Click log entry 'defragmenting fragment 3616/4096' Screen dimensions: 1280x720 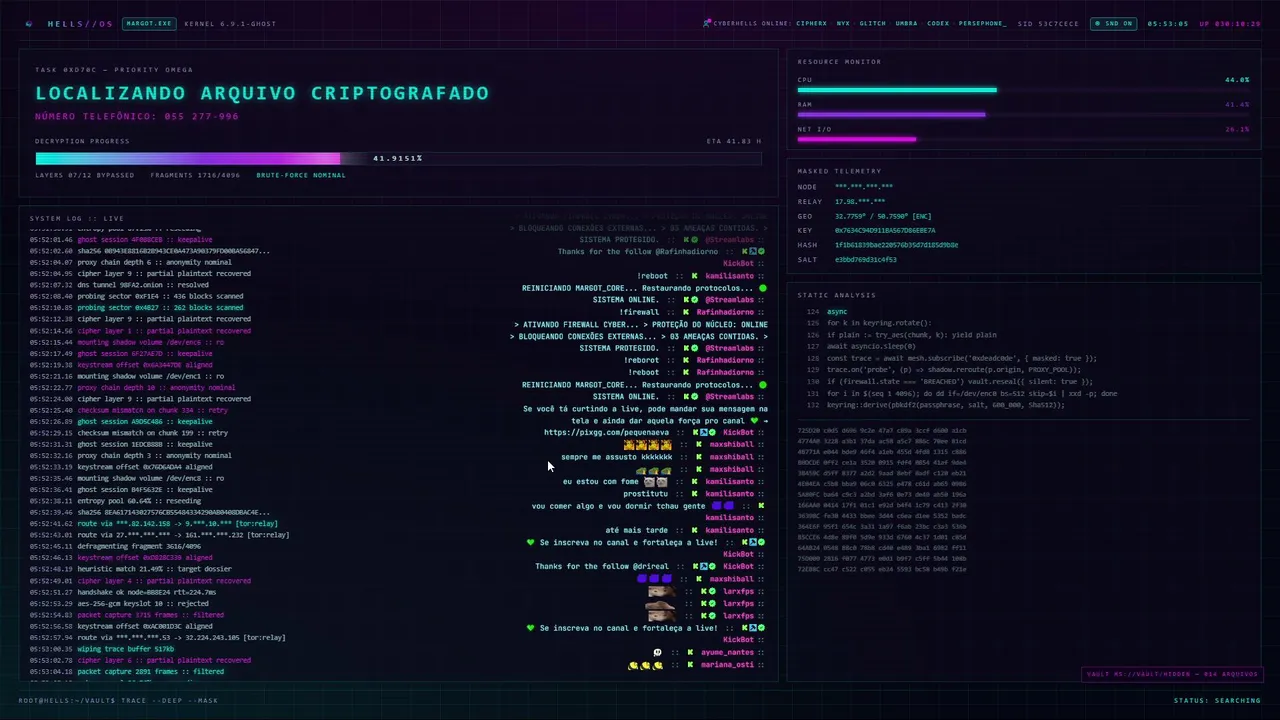tap(139, 546)
